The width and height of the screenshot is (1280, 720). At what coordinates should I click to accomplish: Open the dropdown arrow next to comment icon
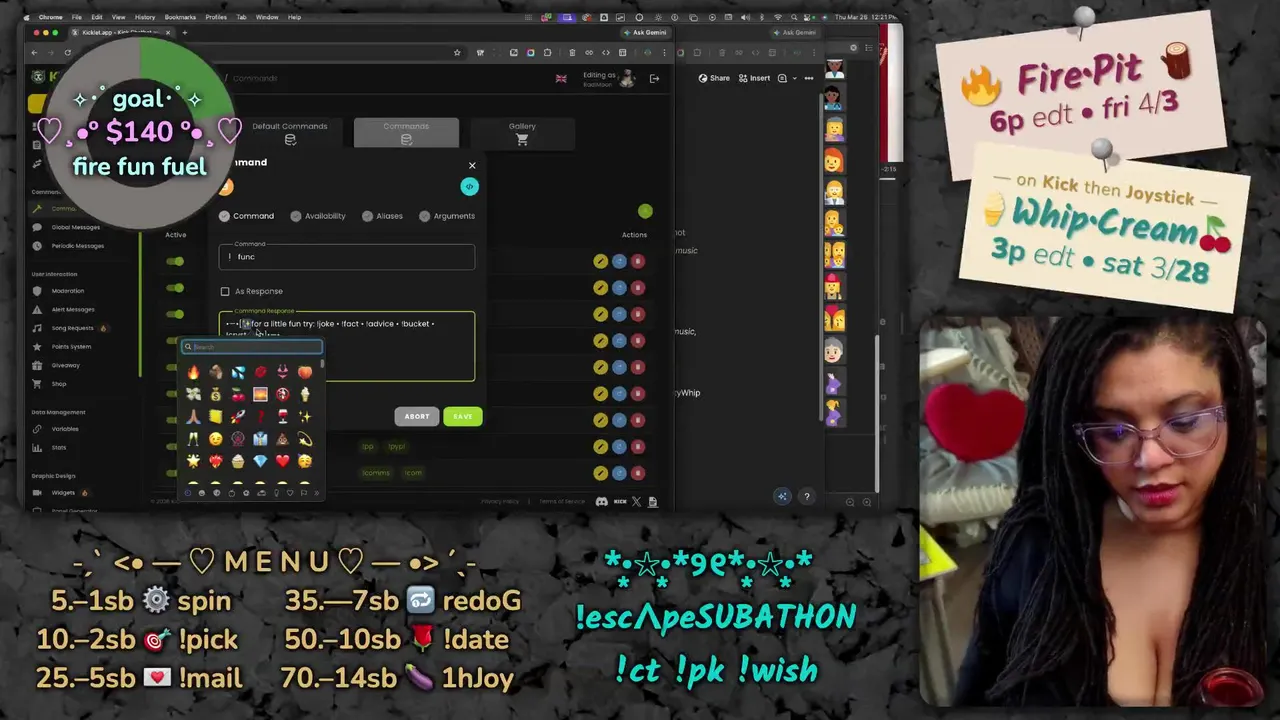pos(795,78)
